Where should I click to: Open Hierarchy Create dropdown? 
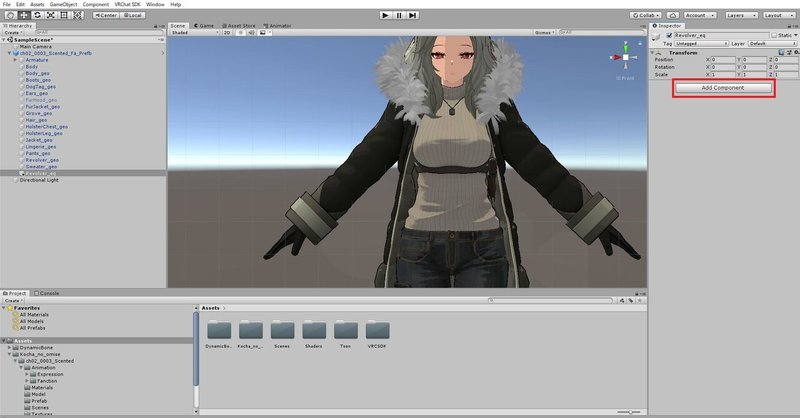13,33
